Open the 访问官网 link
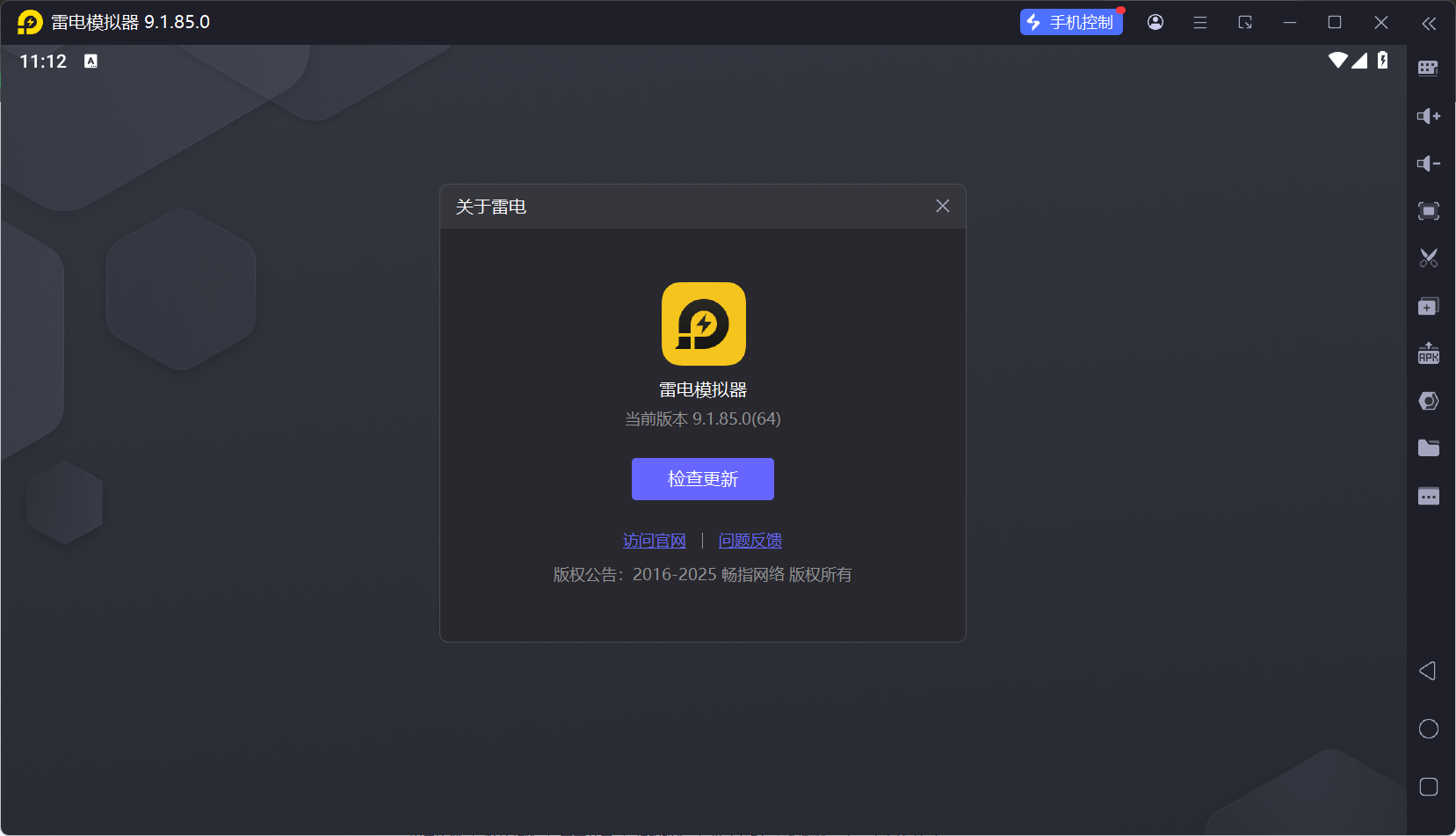 [654, 541]
